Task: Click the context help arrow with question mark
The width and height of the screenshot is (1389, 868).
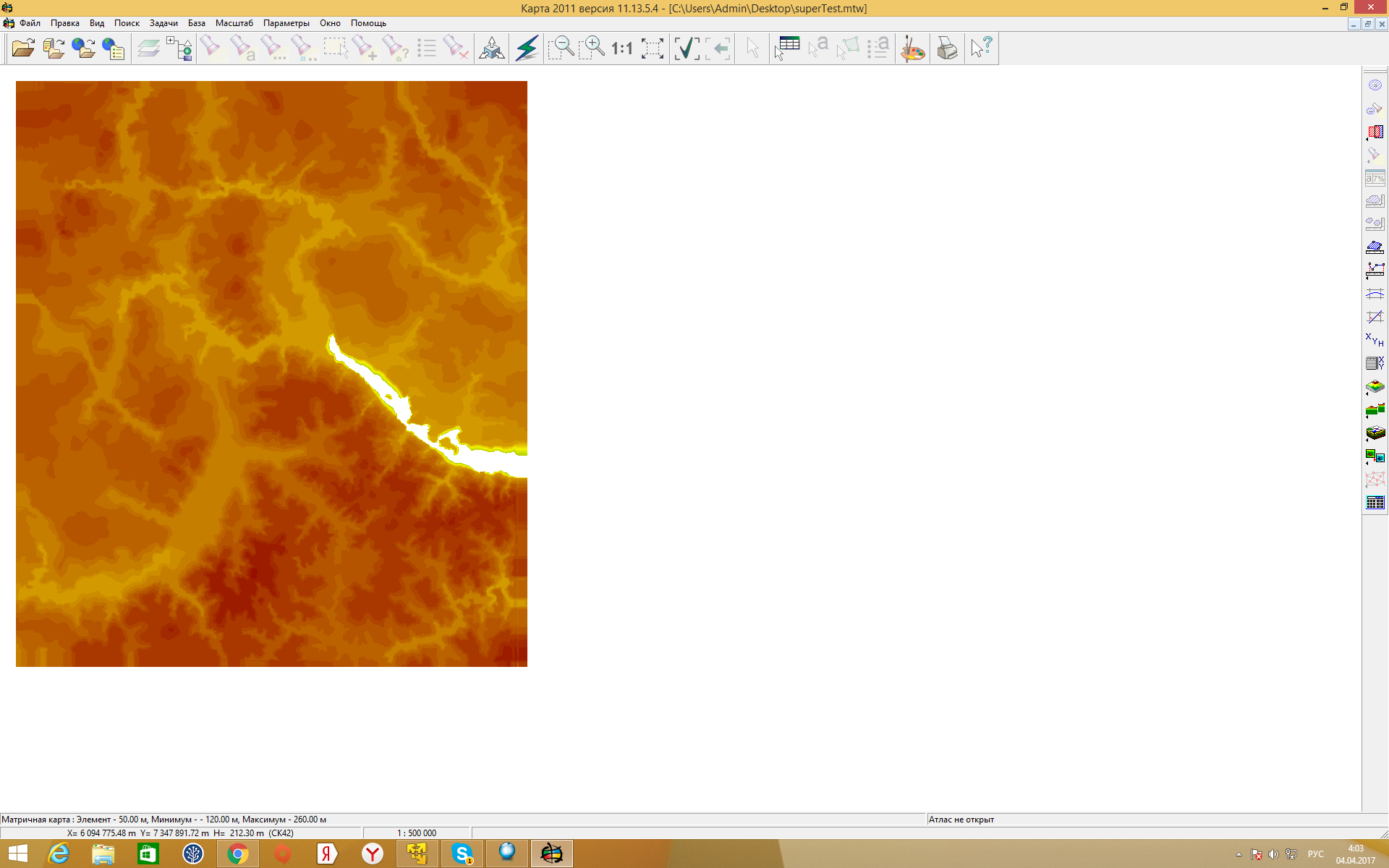Action: [982, 48]
